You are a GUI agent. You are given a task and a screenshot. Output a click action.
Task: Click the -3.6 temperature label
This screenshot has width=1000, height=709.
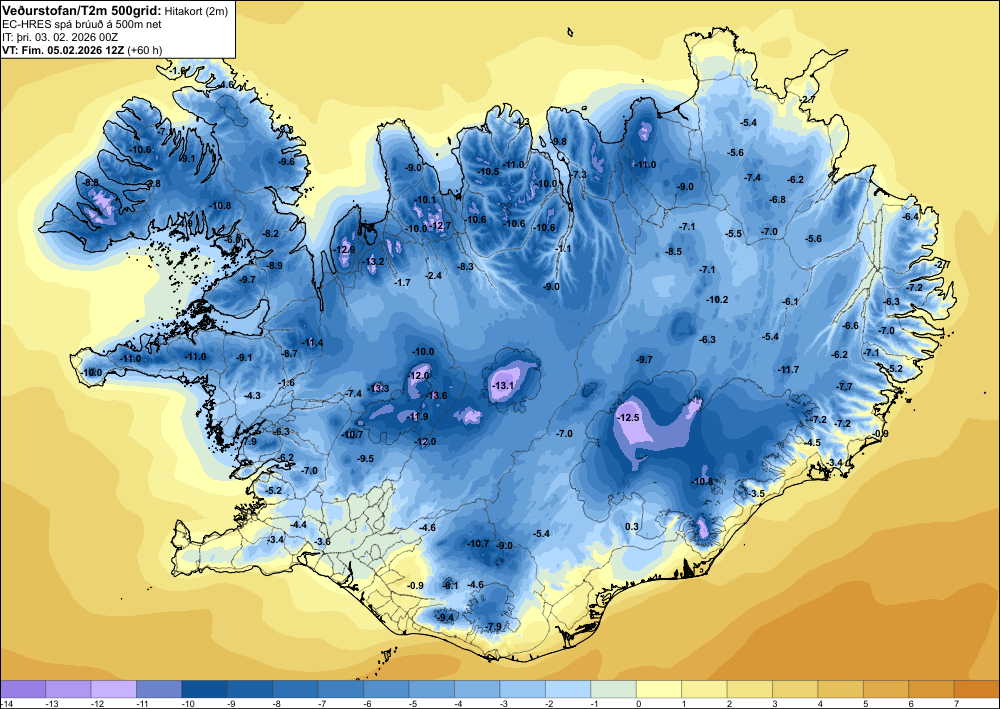(x=323, y=542)
